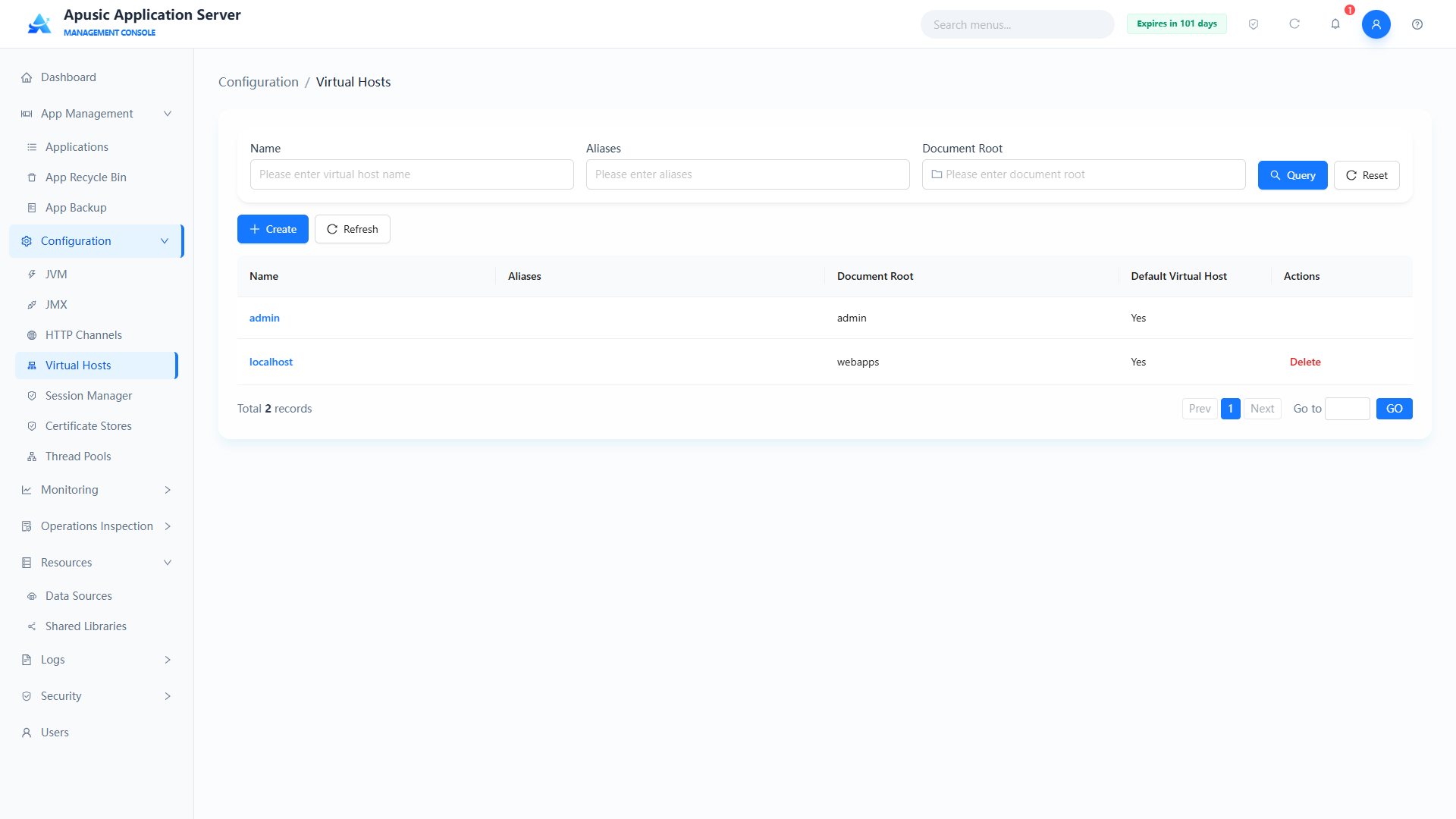Click the JMX sidebar icon
1456x819 pixels.
(32, 305)
